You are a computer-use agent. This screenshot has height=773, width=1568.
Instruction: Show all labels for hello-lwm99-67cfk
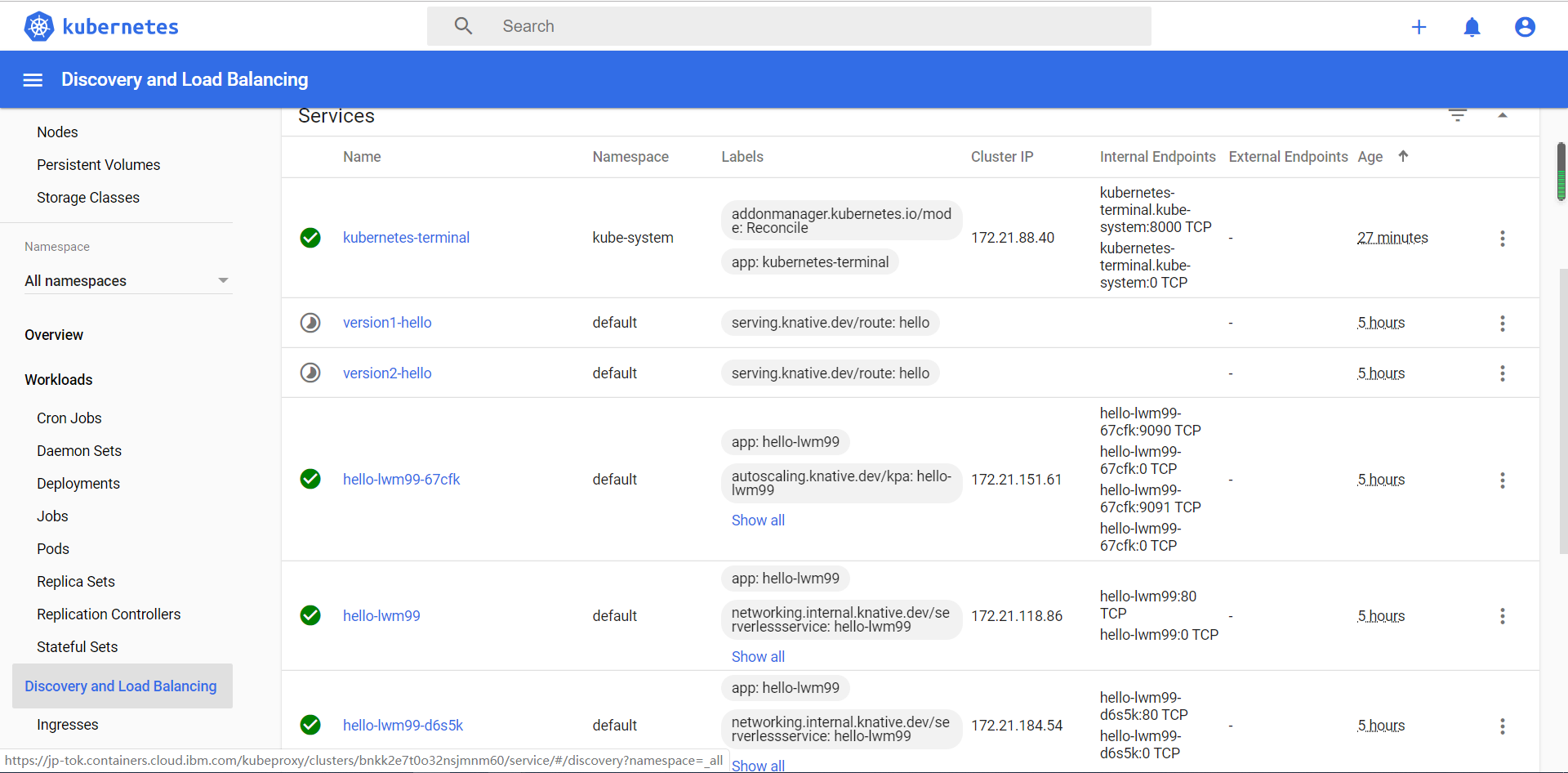tap(758, 521)
